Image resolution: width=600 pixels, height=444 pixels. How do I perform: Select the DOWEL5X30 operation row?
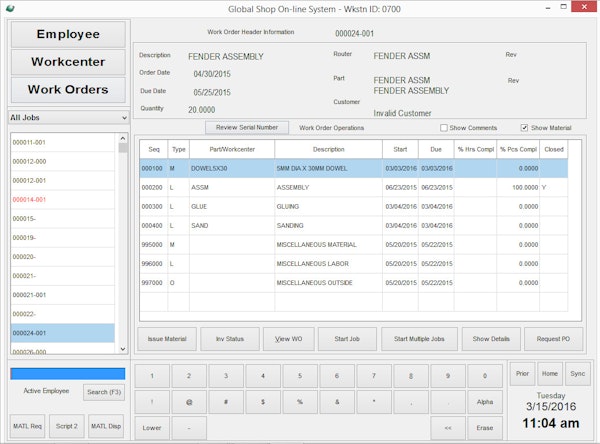click(354, 168)
